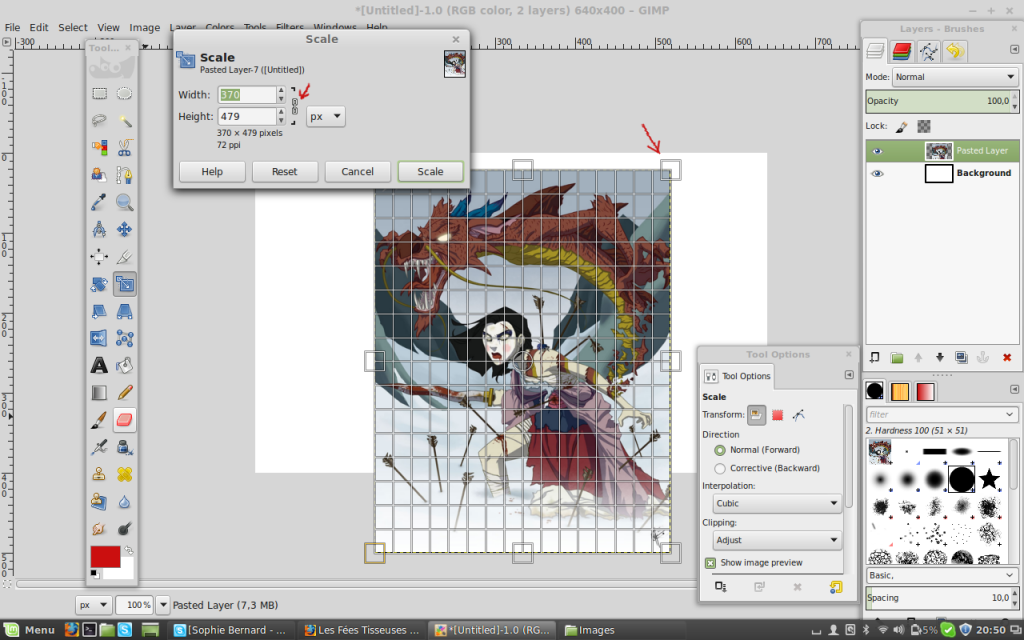Open the Select menu
Screen dimensions: 1024x640
72,27
